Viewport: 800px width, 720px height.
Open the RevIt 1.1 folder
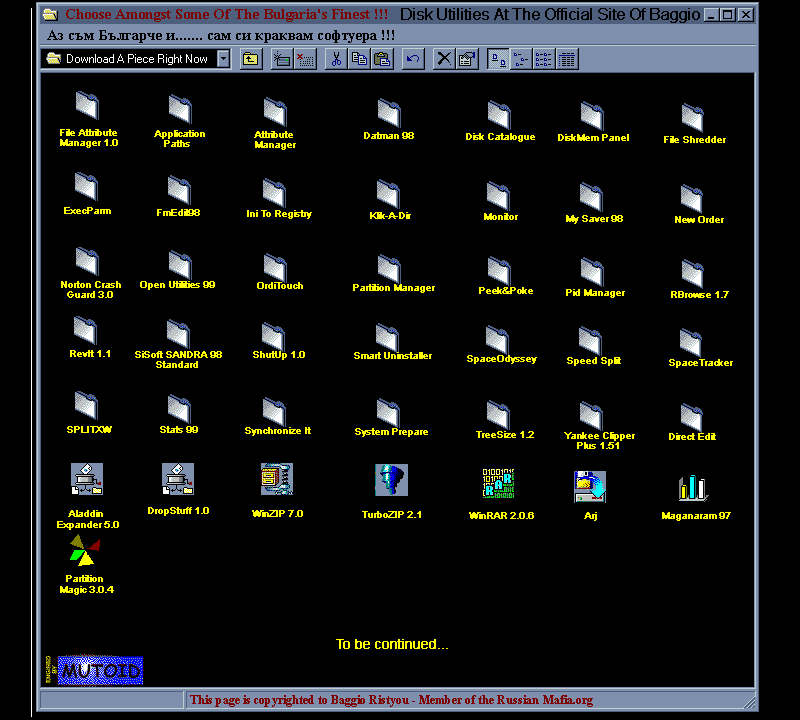pyautogui.click(x=85, y=330)
